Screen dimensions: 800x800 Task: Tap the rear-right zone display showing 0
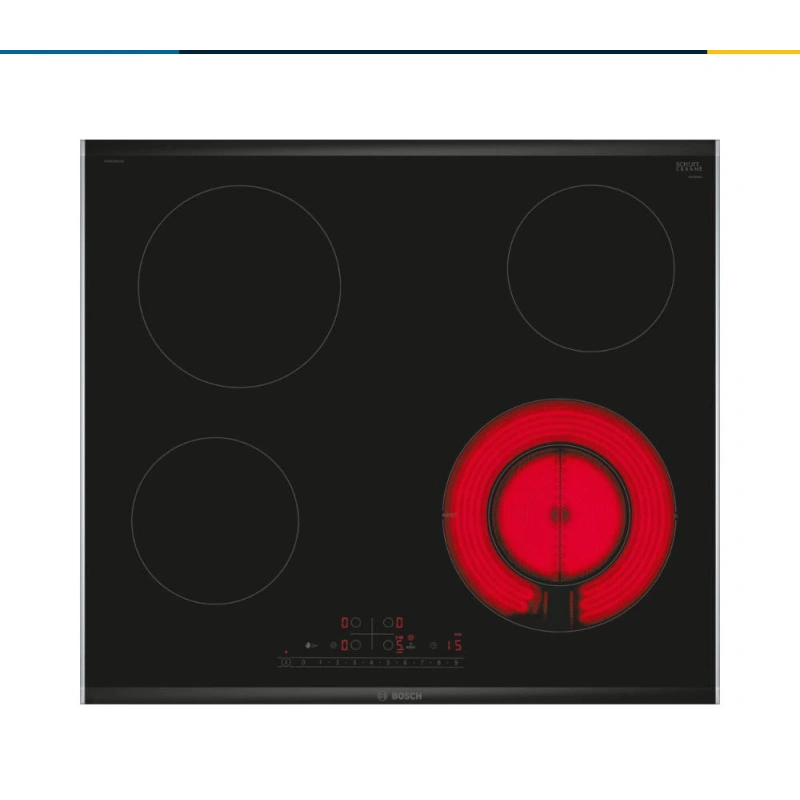pos(399,622)
